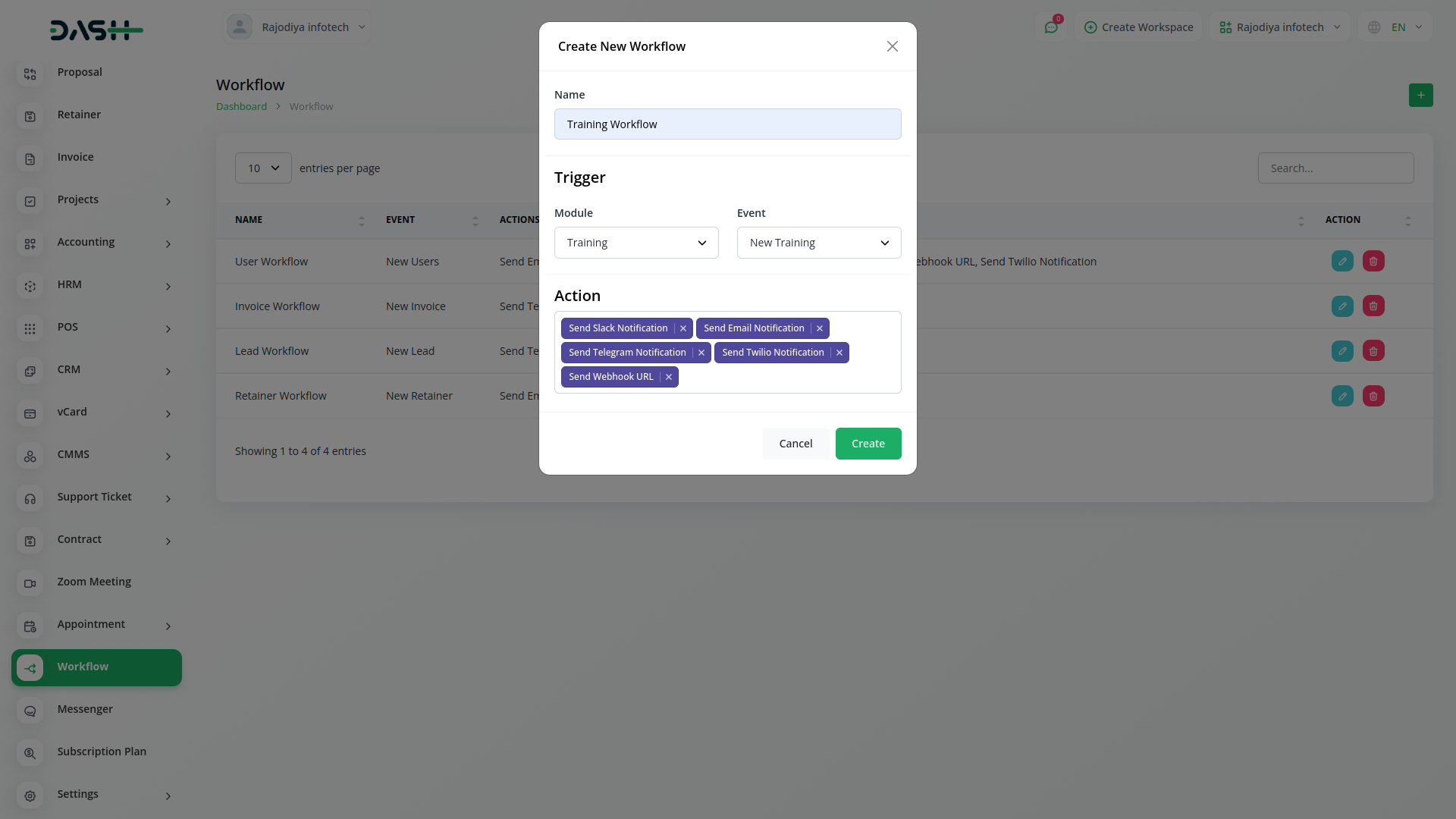This screenshot has width=1456, height=819.
Task: Select the Workflow icon in the sidebar
Action: (x=30, y=668)
